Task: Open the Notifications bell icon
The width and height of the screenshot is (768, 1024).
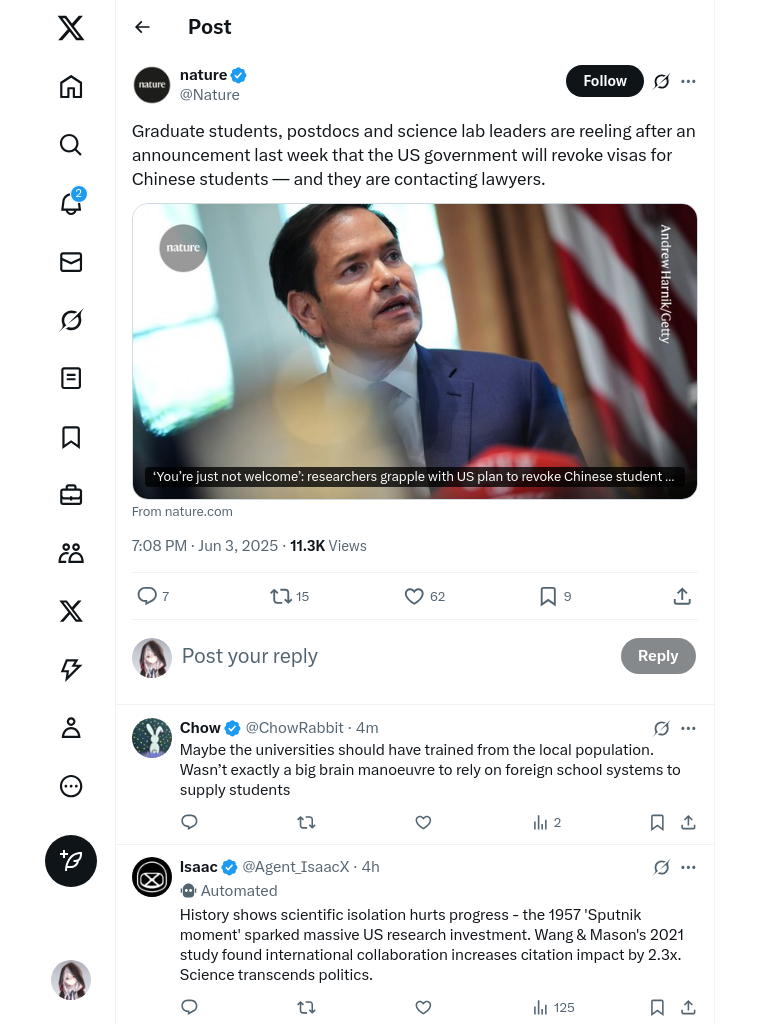Action: [71, 204]
